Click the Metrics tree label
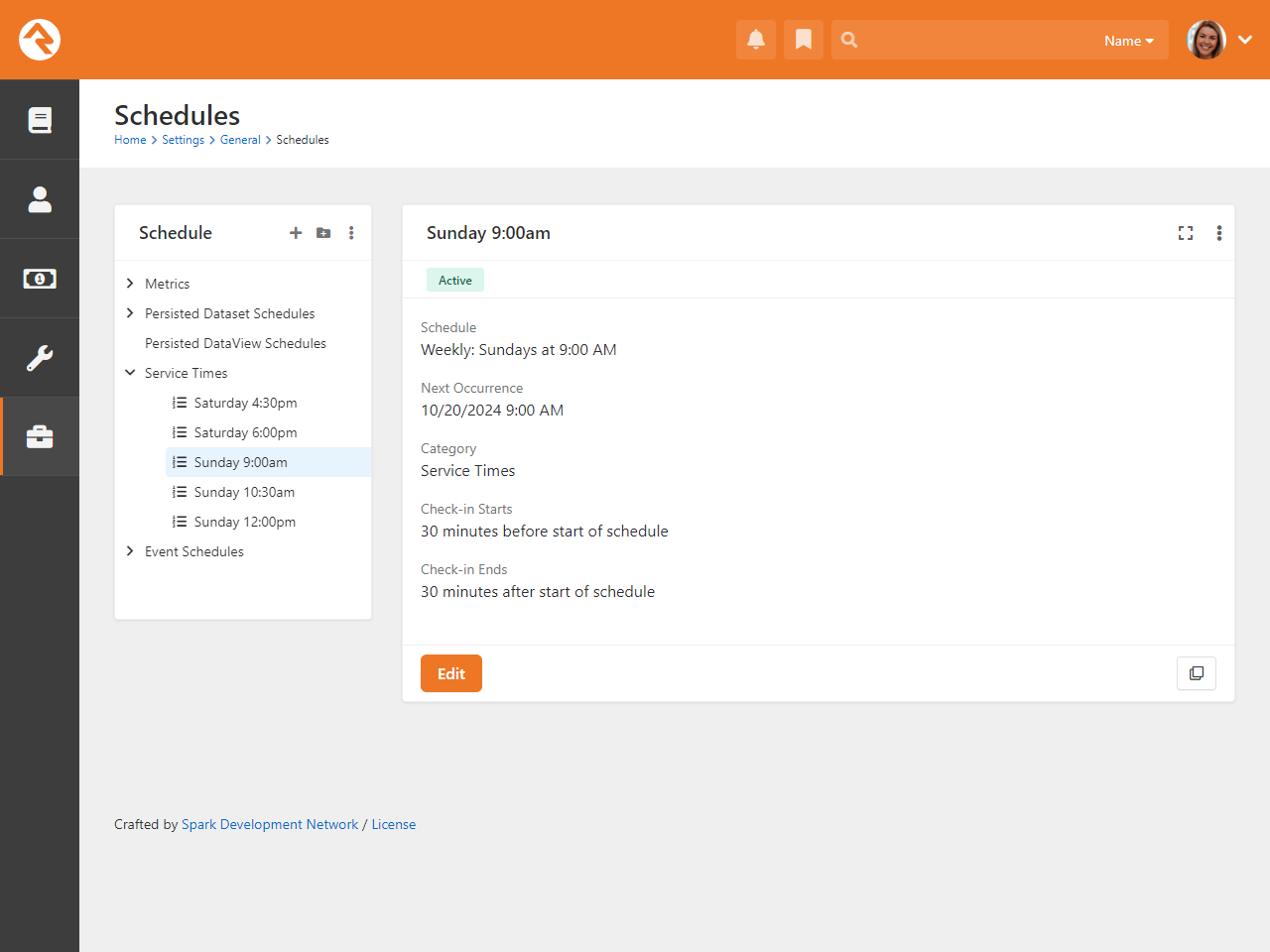 coord(167,284)
